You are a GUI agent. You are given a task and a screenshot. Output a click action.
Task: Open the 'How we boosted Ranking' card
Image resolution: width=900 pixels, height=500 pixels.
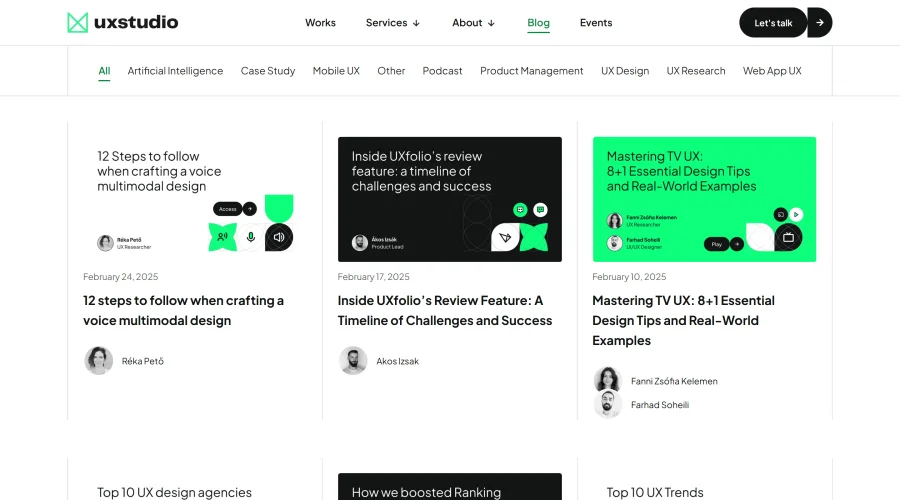pyautogui.click(x=450, y=486)
